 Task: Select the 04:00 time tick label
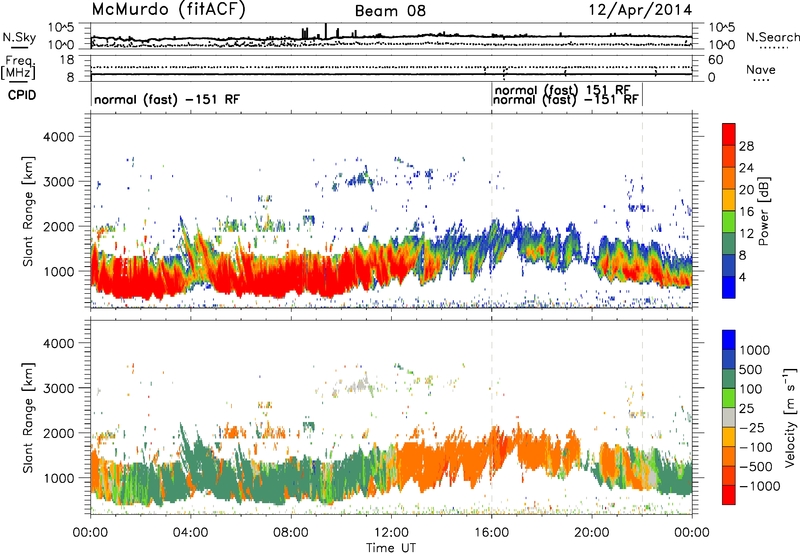pyautogui.click(x=190, y=533)
